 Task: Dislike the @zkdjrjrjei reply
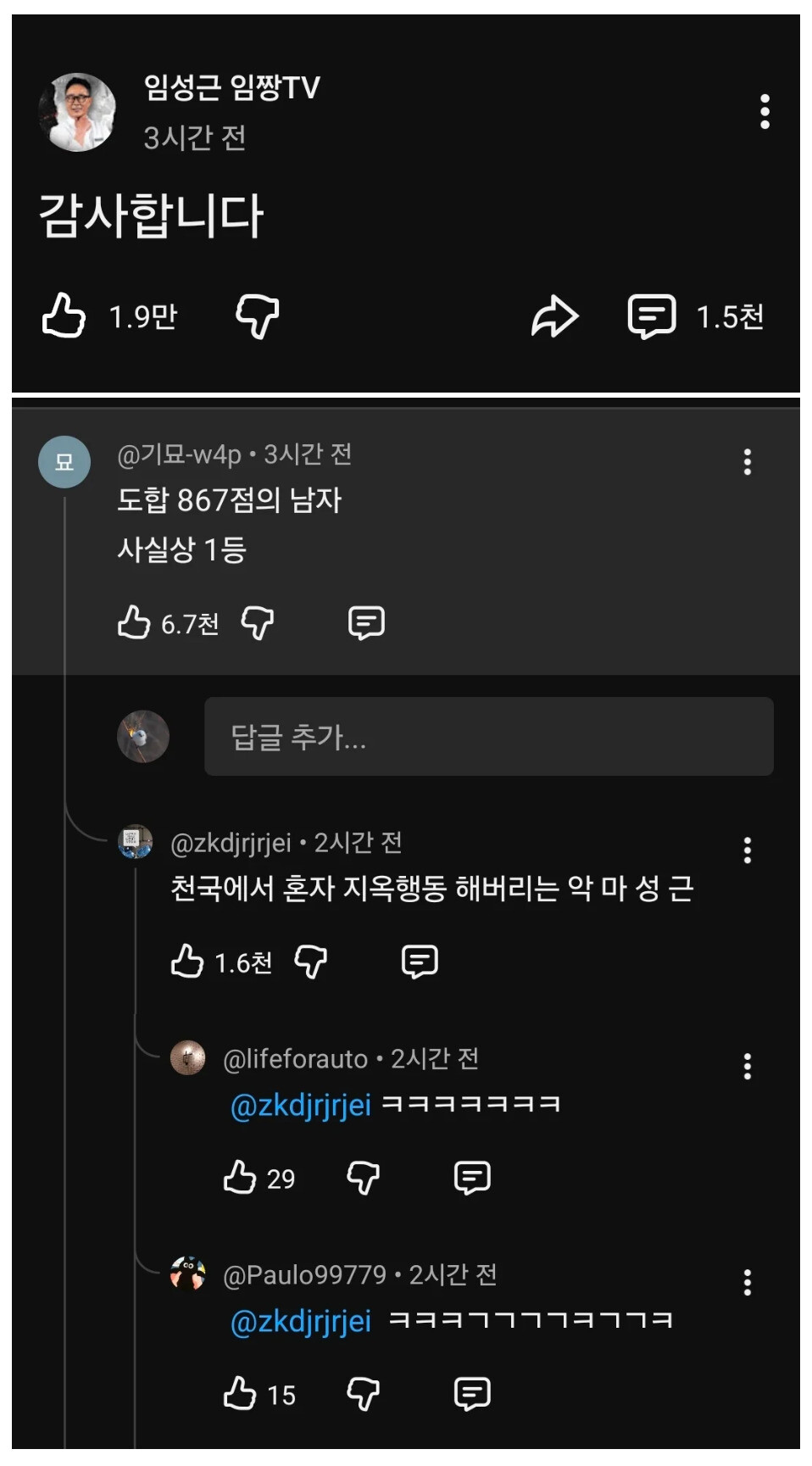click(310, 962)
